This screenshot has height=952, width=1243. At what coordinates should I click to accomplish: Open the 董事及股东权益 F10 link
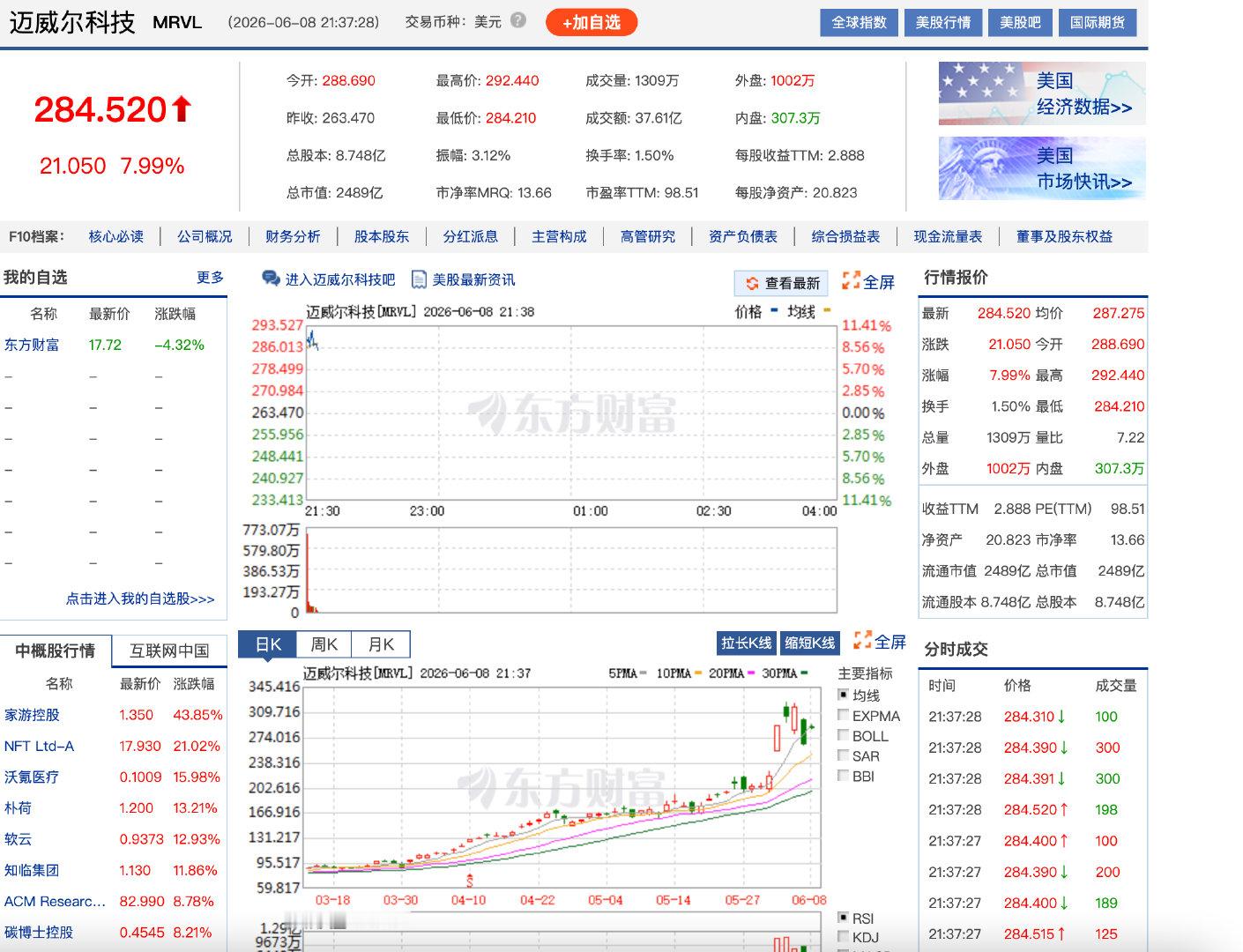[1064, 236]
